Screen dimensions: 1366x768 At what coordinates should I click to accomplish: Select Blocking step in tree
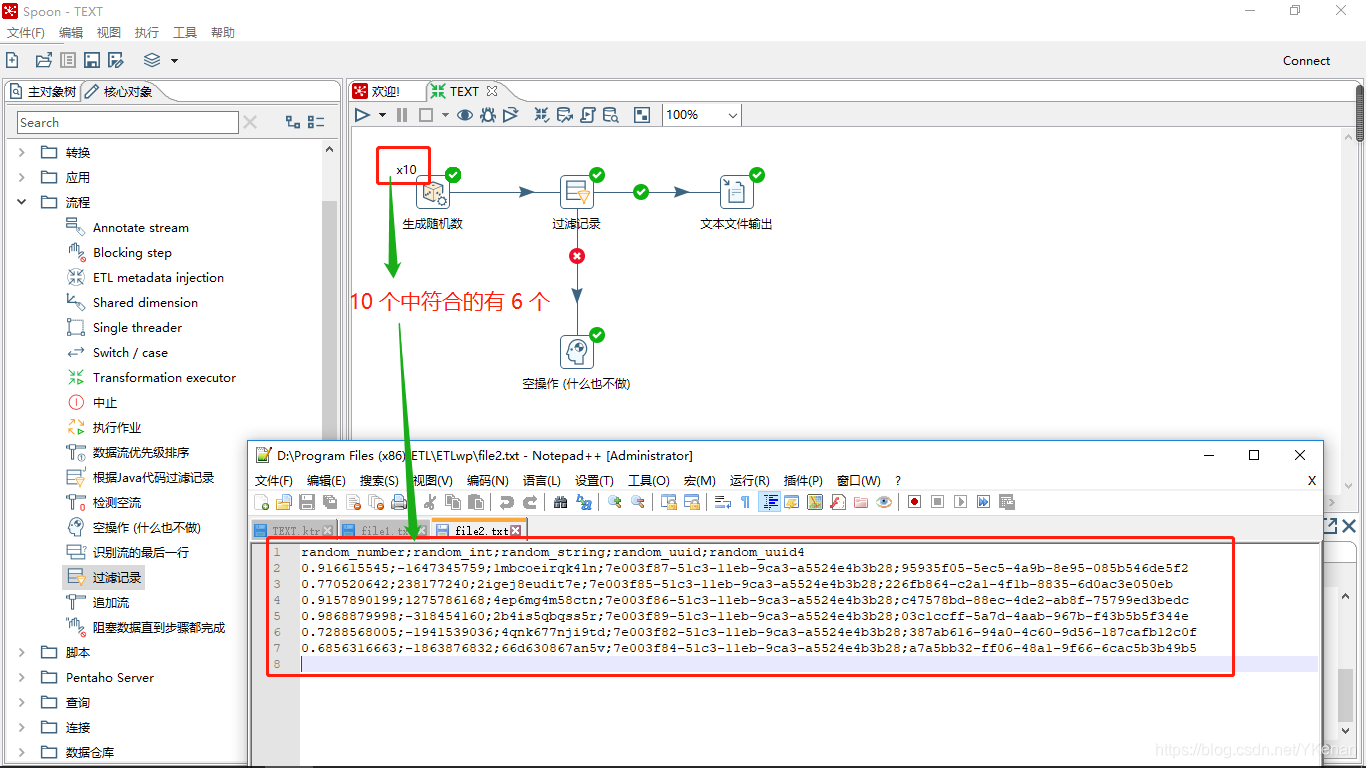[132, 252]
